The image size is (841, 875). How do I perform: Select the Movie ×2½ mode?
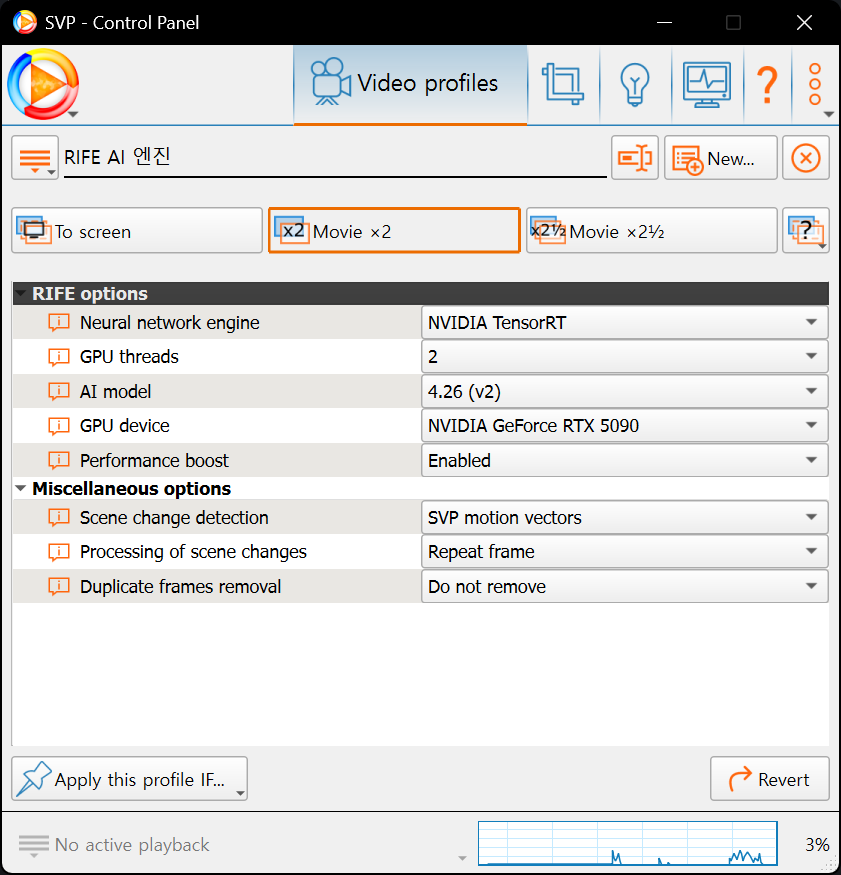click(x=651, y=231)
